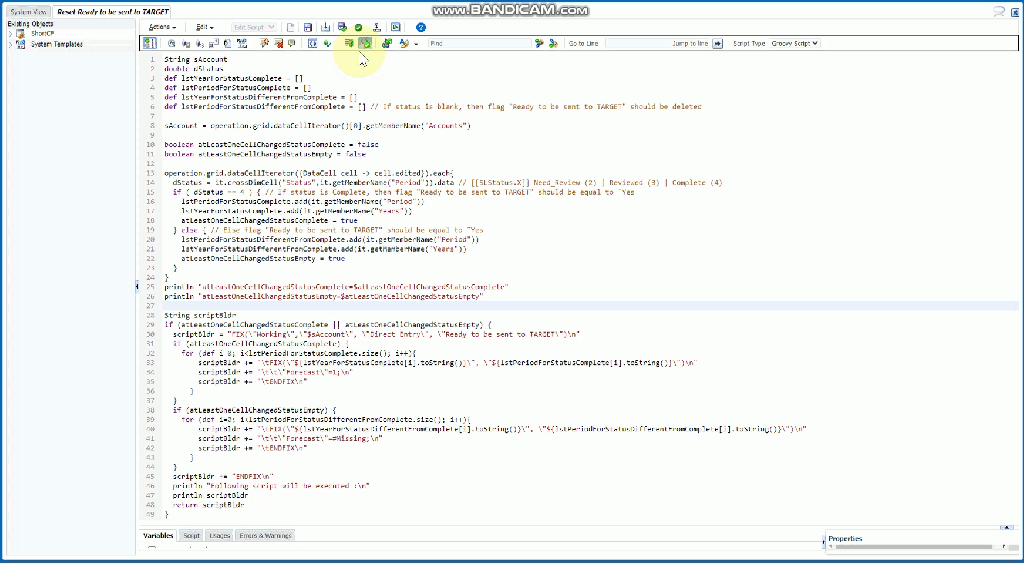
Task: Click the grid icon before the pin icons
Action: point(242,44)
